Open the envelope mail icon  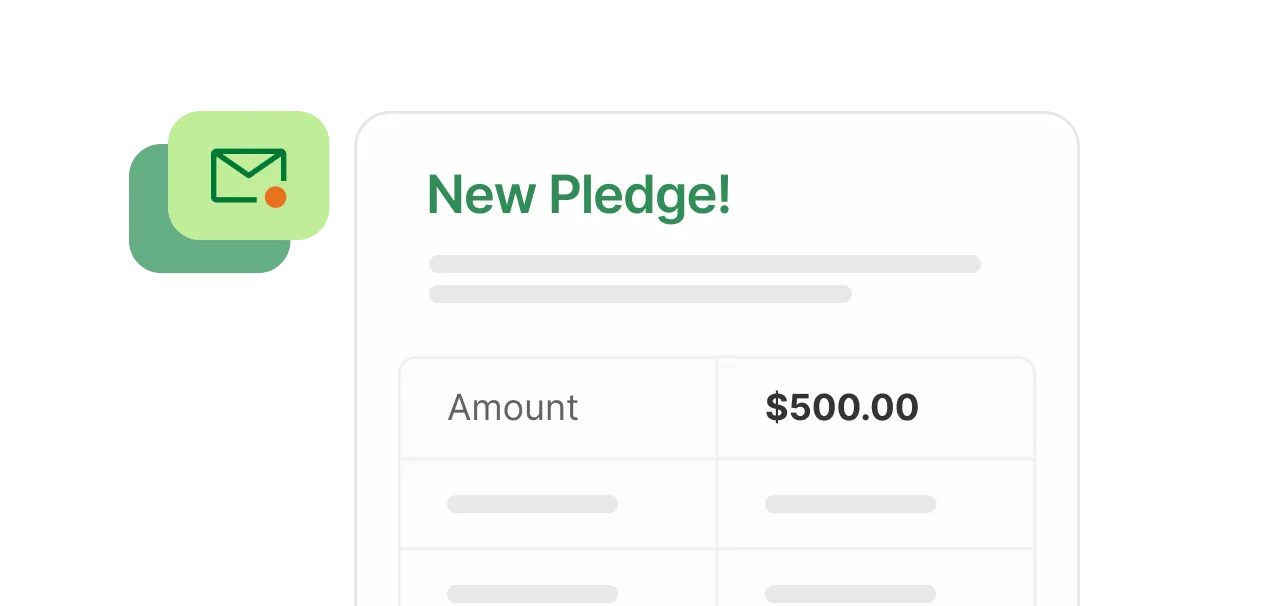(248, 175)
